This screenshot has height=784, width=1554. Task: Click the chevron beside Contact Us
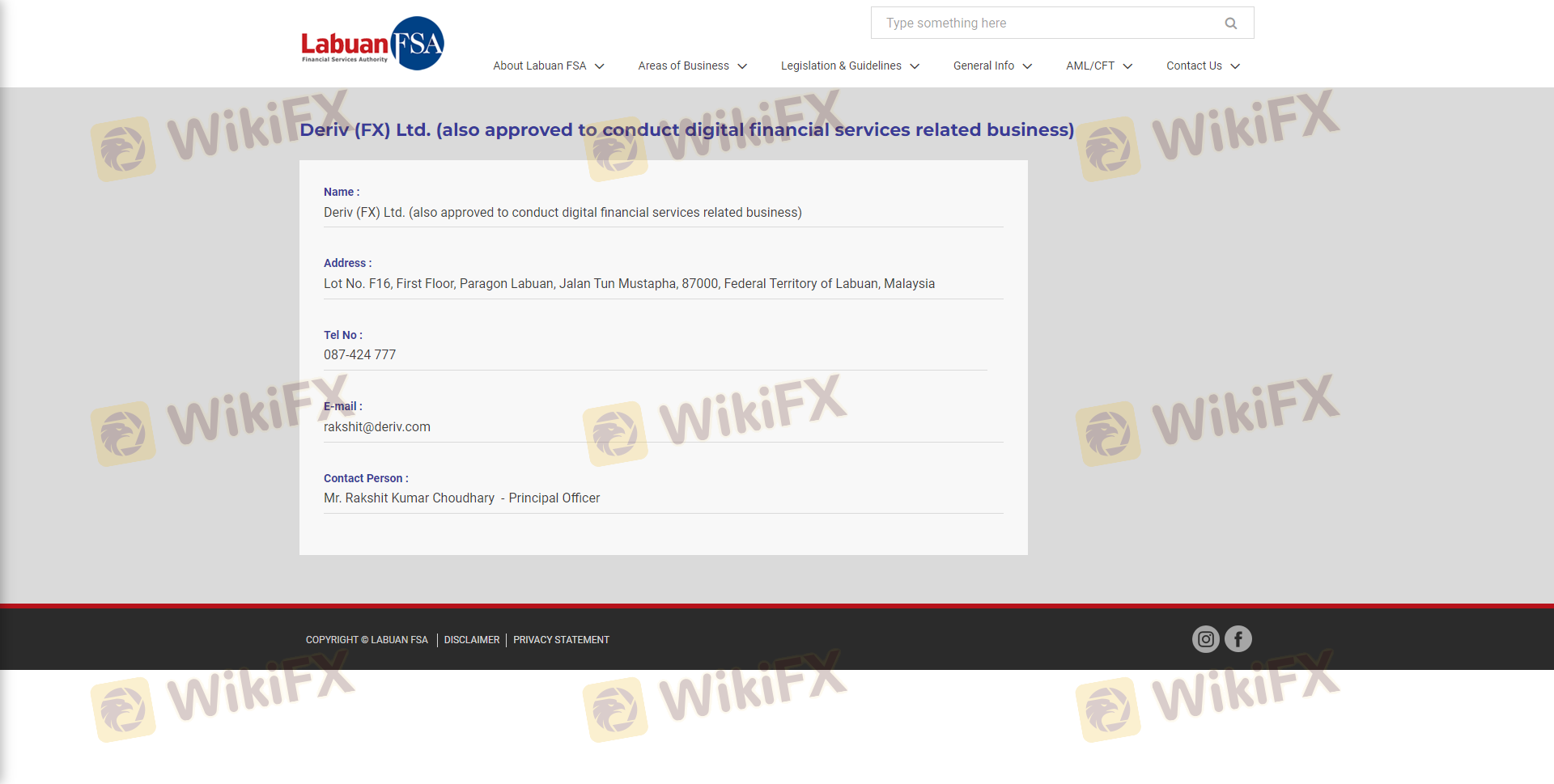click(x=1235, y=66)
